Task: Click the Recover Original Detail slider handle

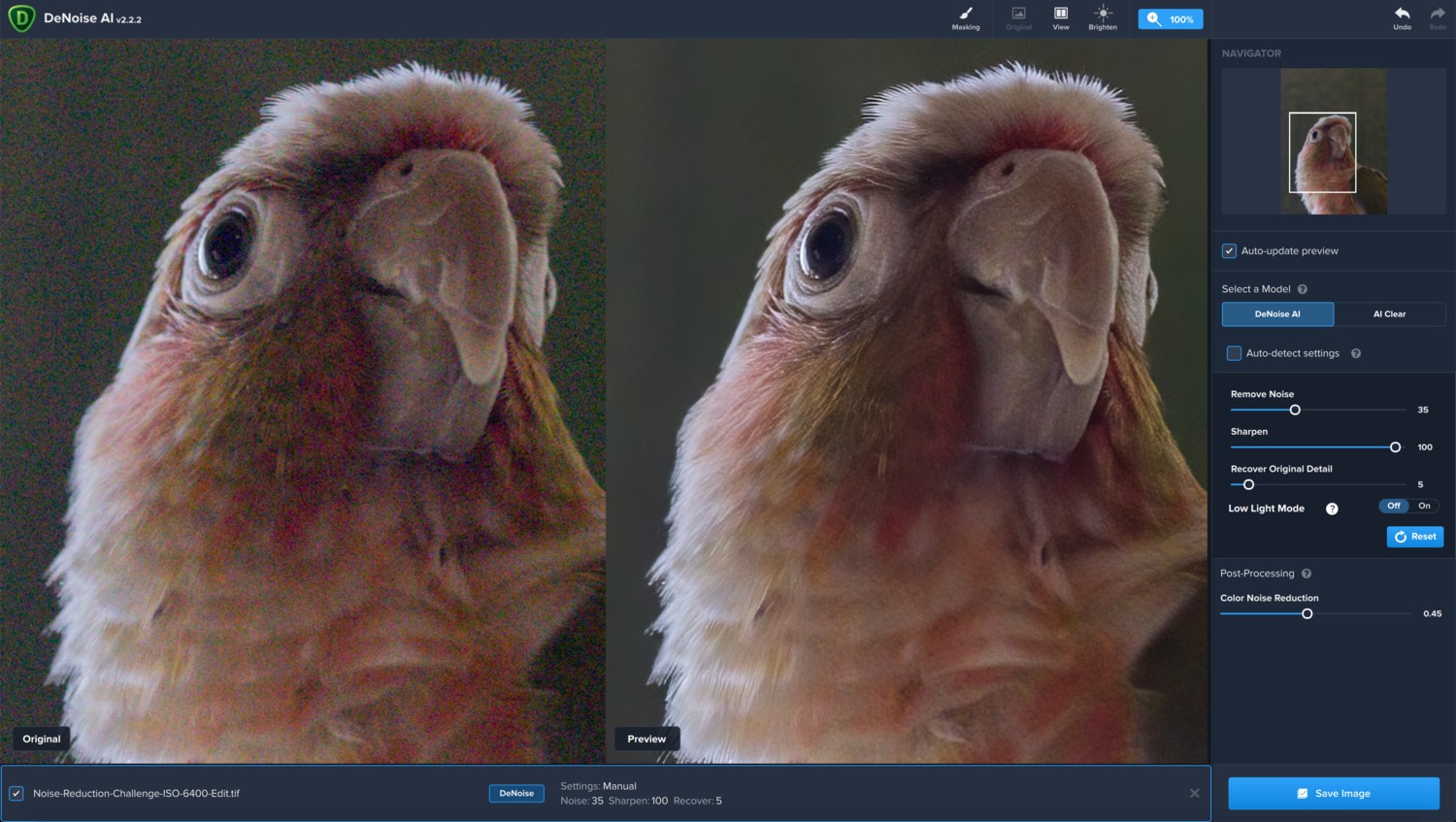Action: coord(1248,484)
